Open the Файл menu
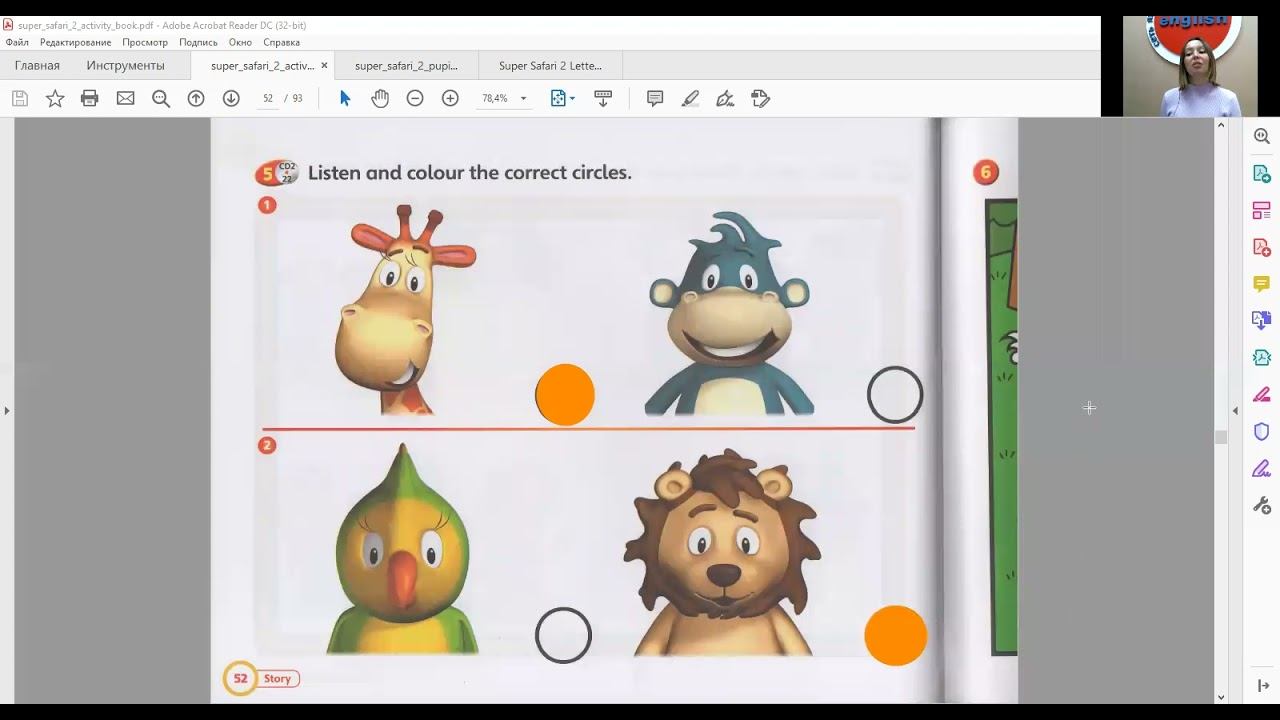1280x720 pixels. click(x=17, y=42)
